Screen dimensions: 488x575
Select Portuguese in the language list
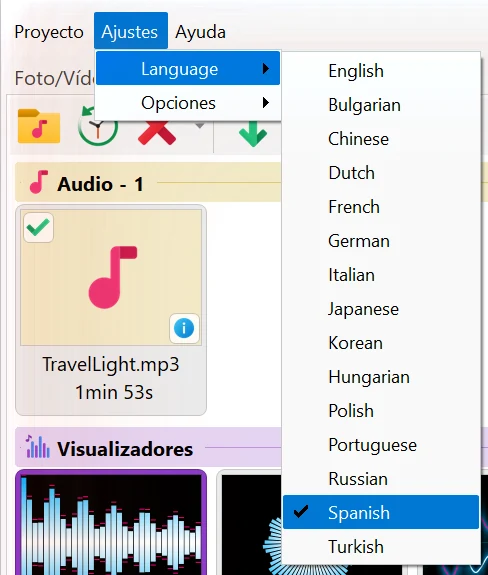click(x=381, y=445)
